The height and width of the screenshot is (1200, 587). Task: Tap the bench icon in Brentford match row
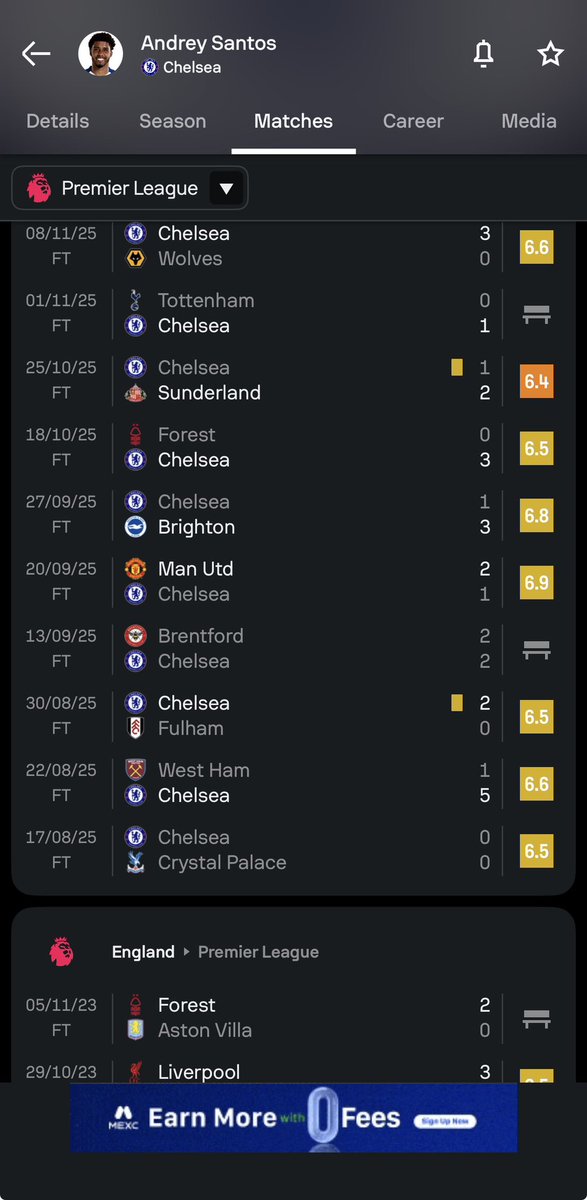(x=537, y=649)
